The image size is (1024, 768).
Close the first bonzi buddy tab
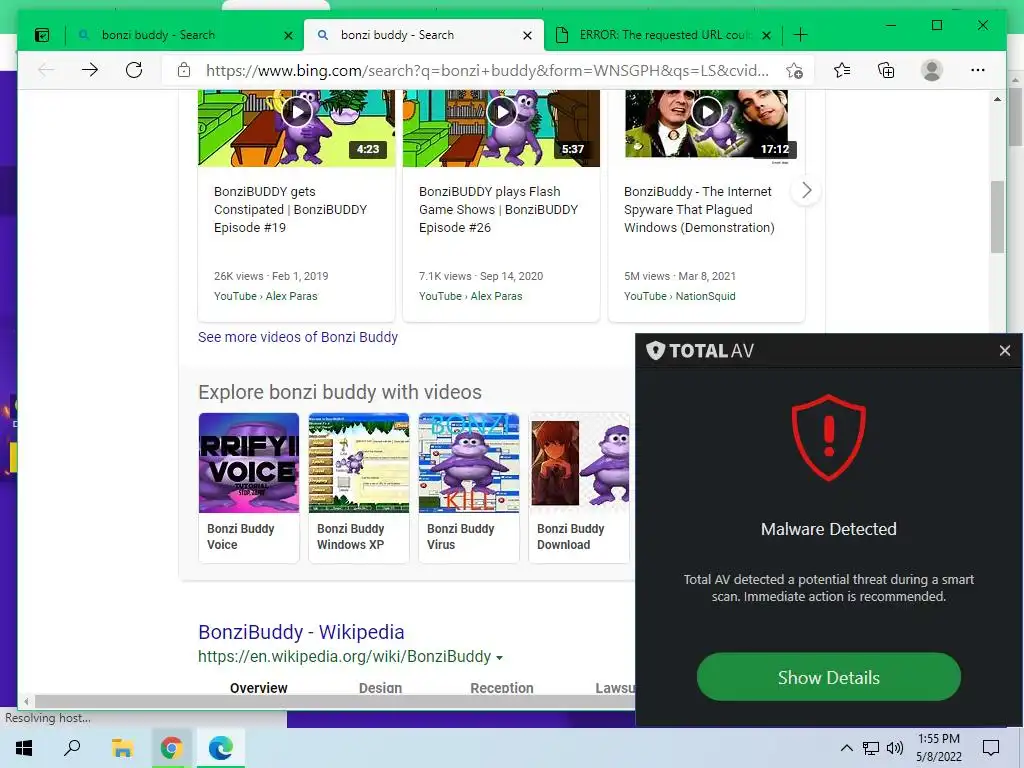coord(288,35)
